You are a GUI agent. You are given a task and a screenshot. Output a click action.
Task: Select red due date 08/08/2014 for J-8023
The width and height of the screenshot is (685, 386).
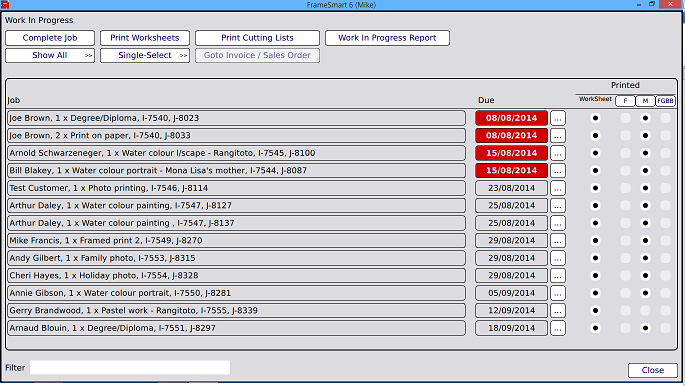coord(512,118)
